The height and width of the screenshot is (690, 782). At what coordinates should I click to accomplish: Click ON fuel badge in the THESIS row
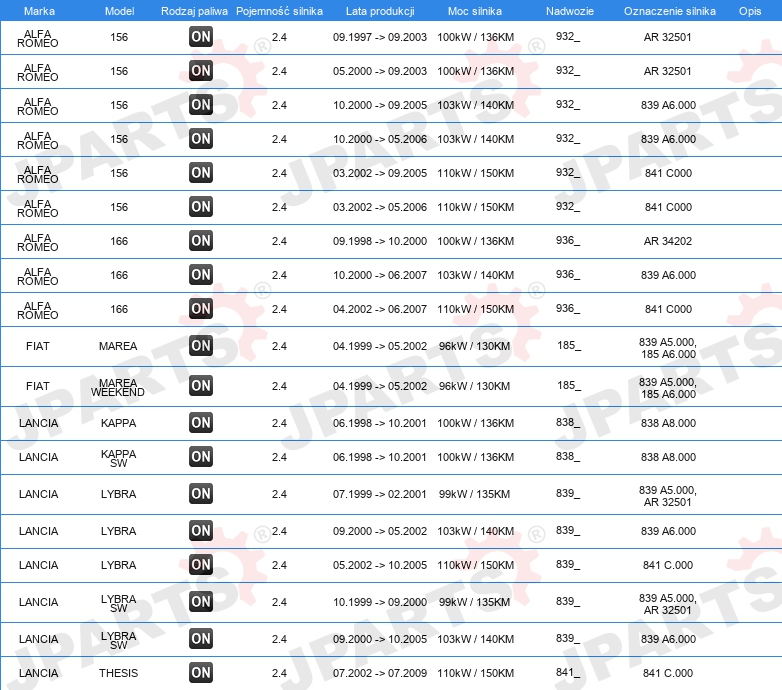(x=201, y=672)
